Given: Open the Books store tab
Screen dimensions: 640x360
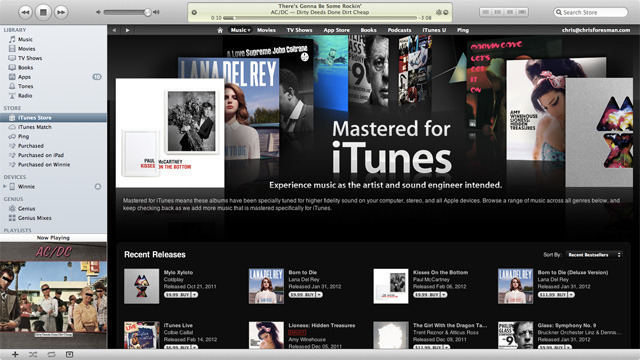Looking at the screenshot, I should [x=368, y=30].
